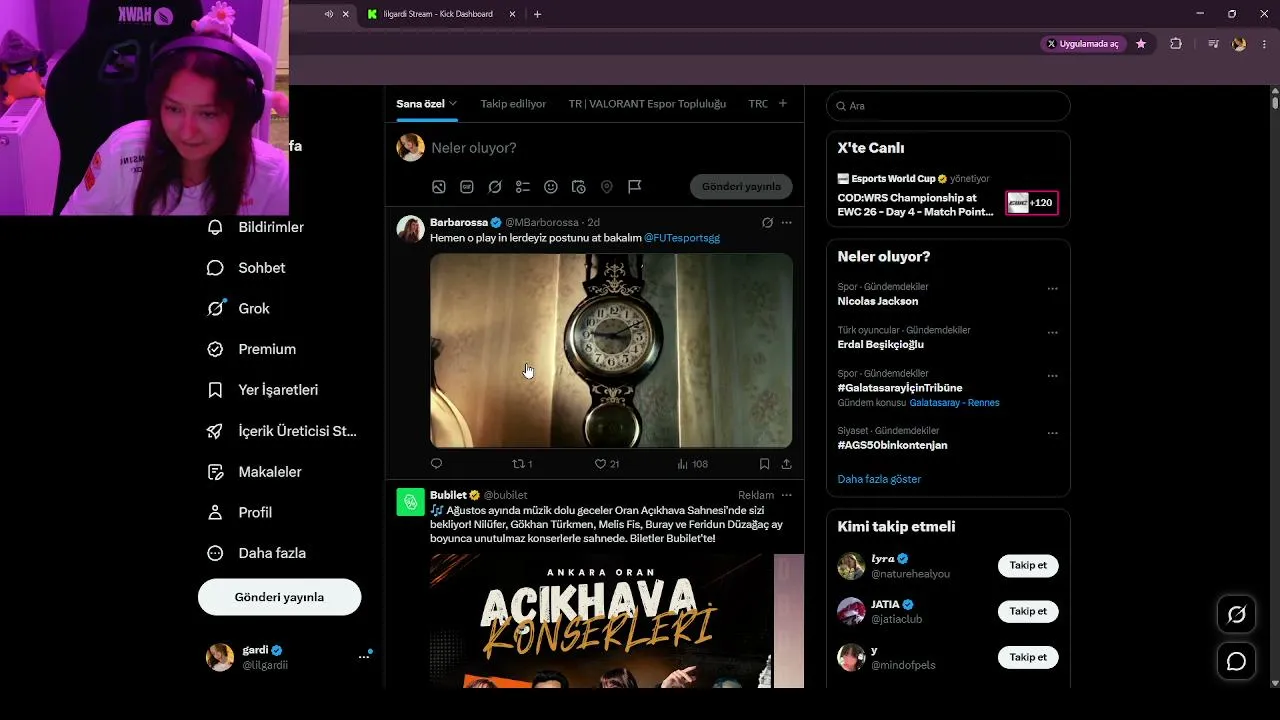
Task: Share Barbarossa's post
Action: pos(786,464)
